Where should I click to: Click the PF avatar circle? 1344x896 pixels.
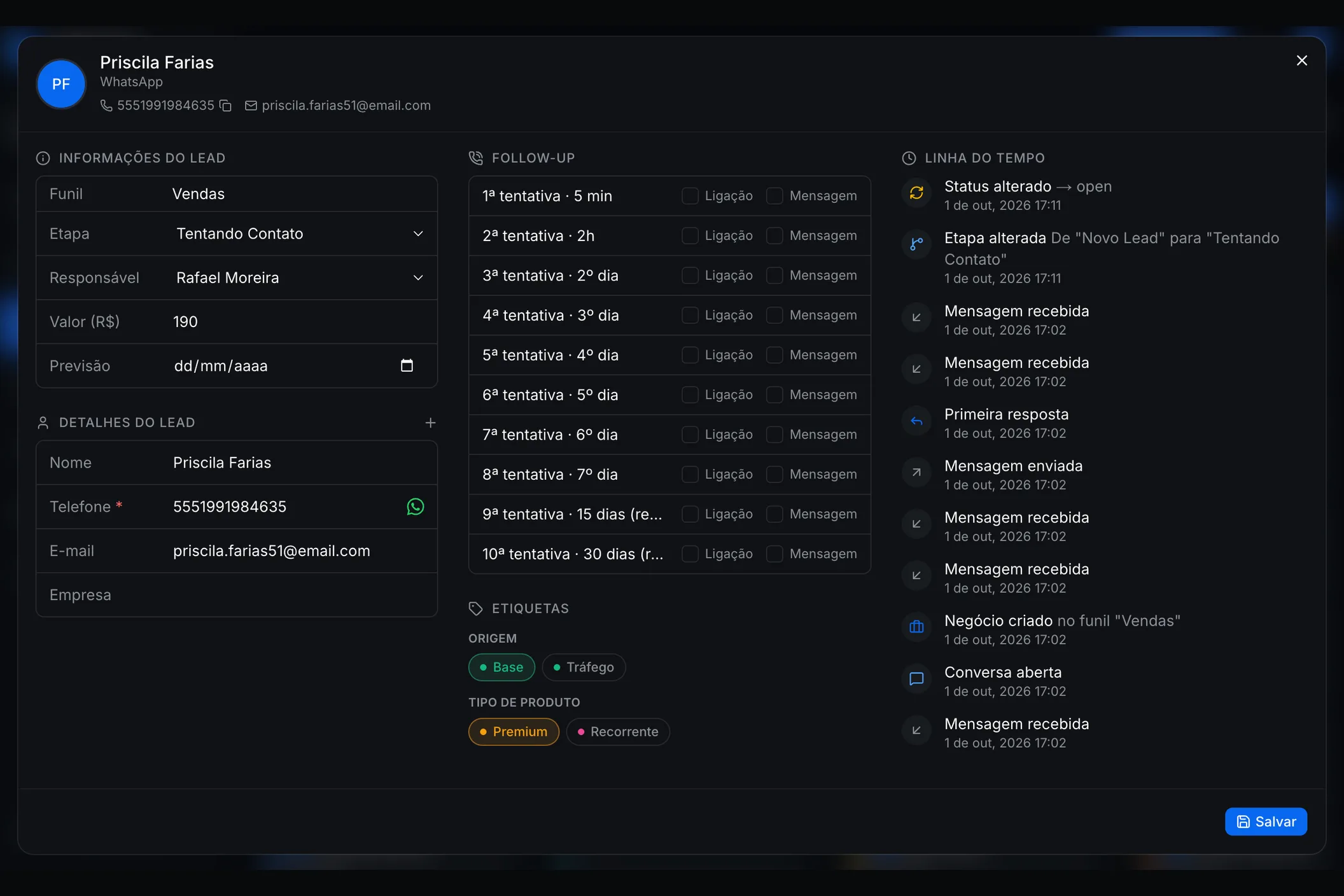tap(61, 84)
